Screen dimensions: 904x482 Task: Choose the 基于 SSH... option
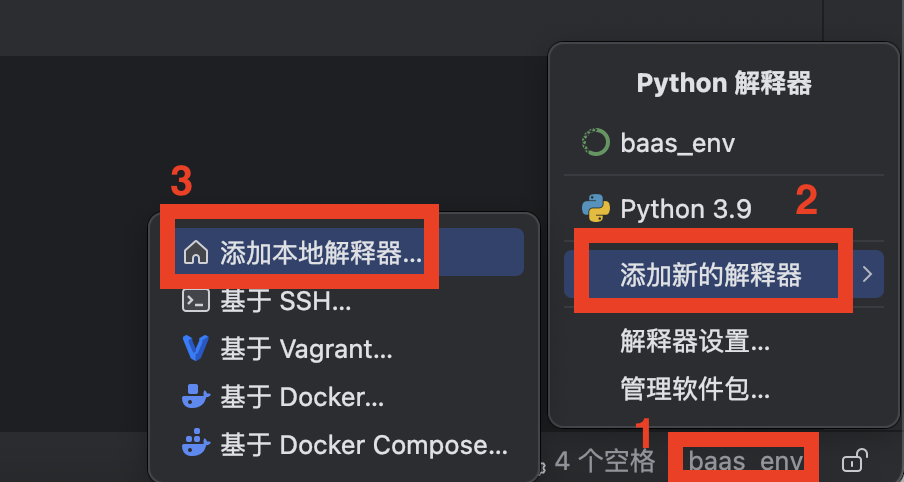(x=286, y=300)
